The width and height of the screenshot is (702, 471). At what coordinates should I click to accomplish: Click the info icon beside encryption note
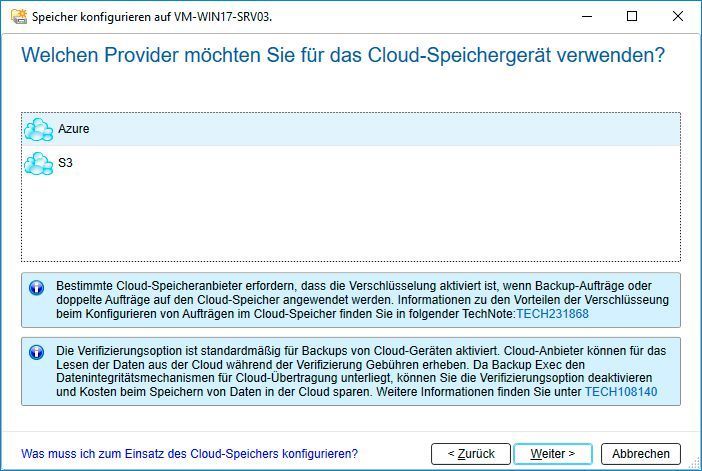(x=36, y=287)
